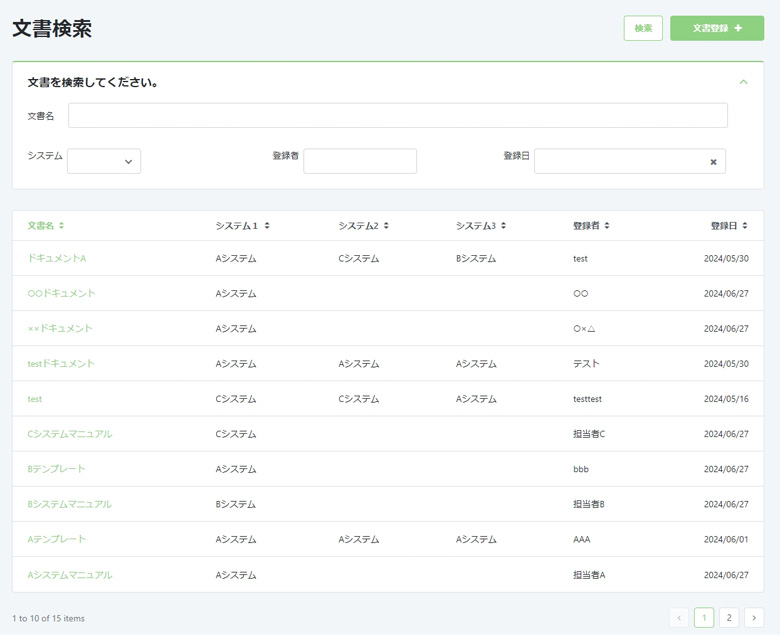Click the 担当者A cell

coord(589,575)
